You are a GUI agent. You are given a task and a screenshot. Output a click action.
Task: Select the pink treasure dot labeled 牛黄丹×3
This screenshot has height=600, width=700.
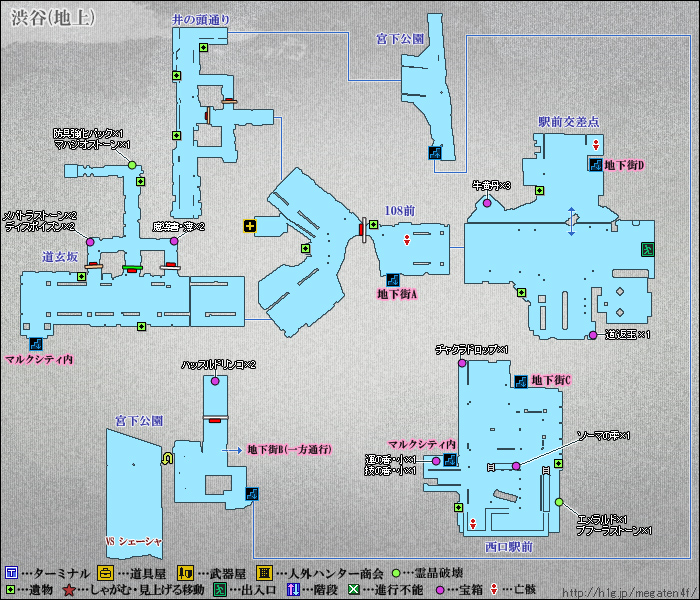[x=488, y=203]
